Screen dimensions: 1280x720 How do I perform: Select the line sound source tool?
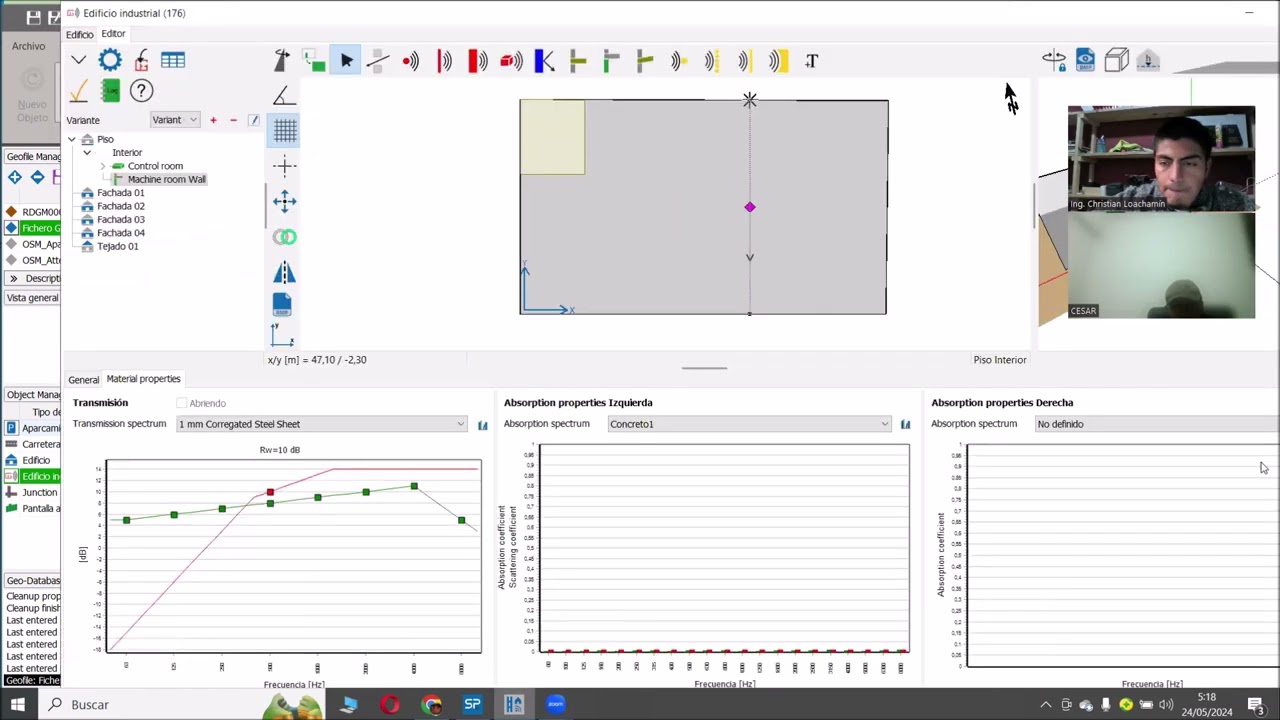[x=444, y=61]
